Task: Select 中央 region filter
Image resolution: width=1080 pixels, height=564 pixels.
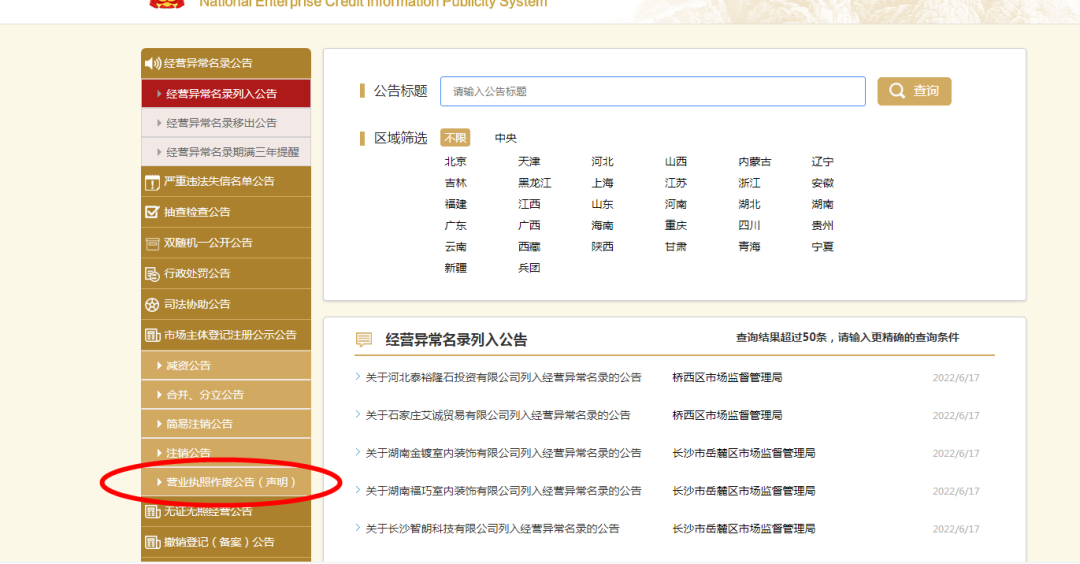Action: 506,138
